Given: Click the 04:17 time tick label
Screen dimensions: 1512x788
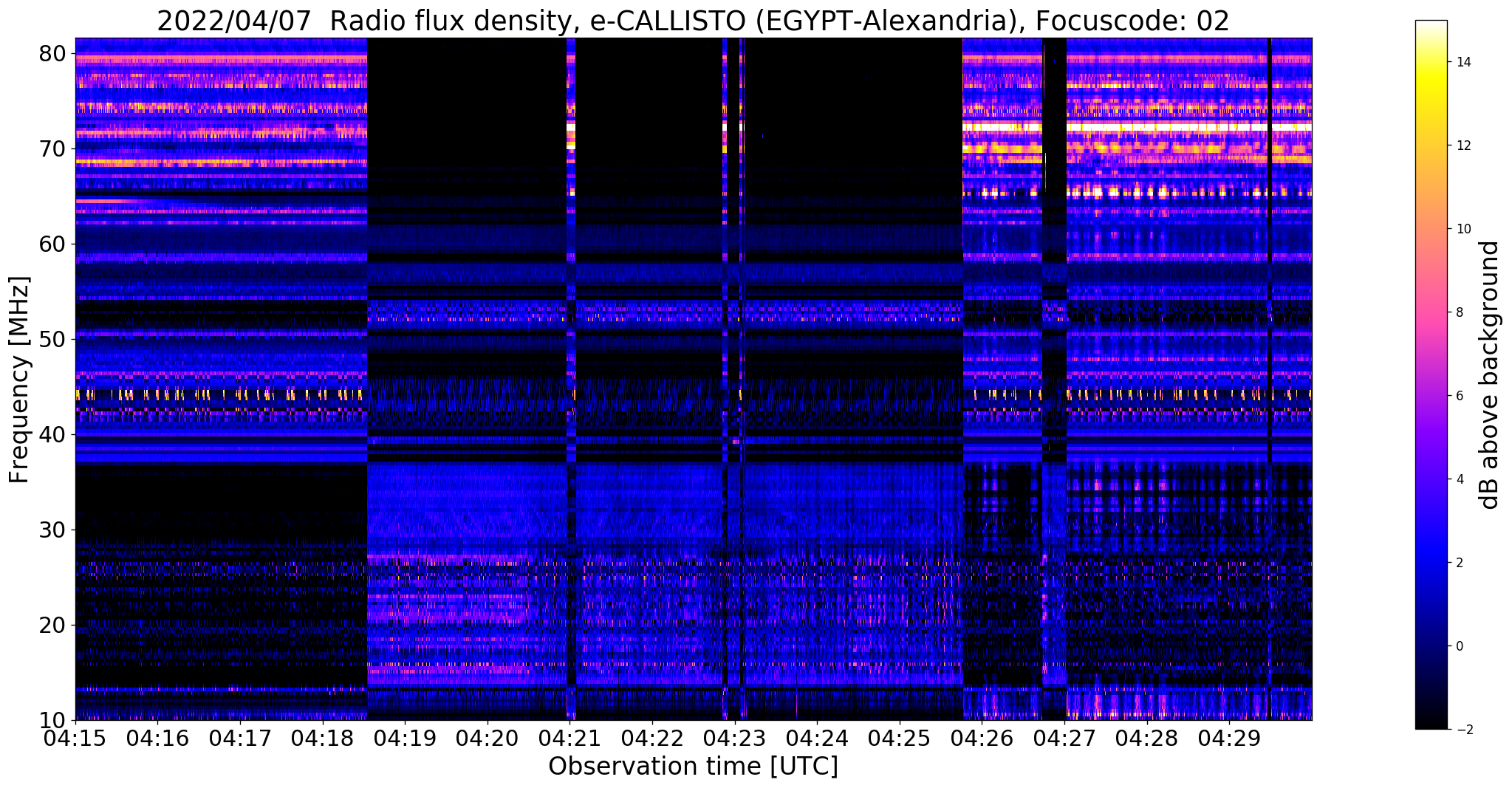Looking at the screenshot, I should pyautogui.click(x=240, y=738).
